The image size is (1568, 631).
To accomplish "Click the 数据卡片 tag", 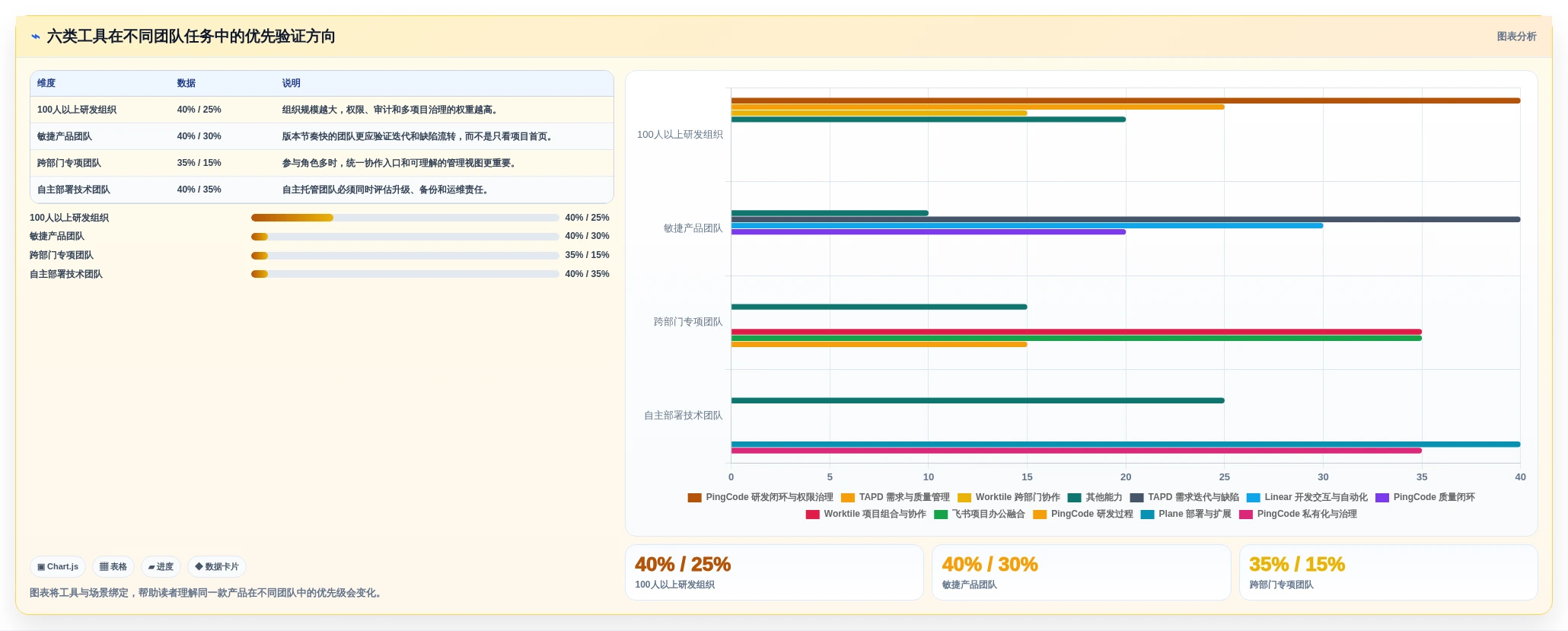I will click(x=217, y=567).
